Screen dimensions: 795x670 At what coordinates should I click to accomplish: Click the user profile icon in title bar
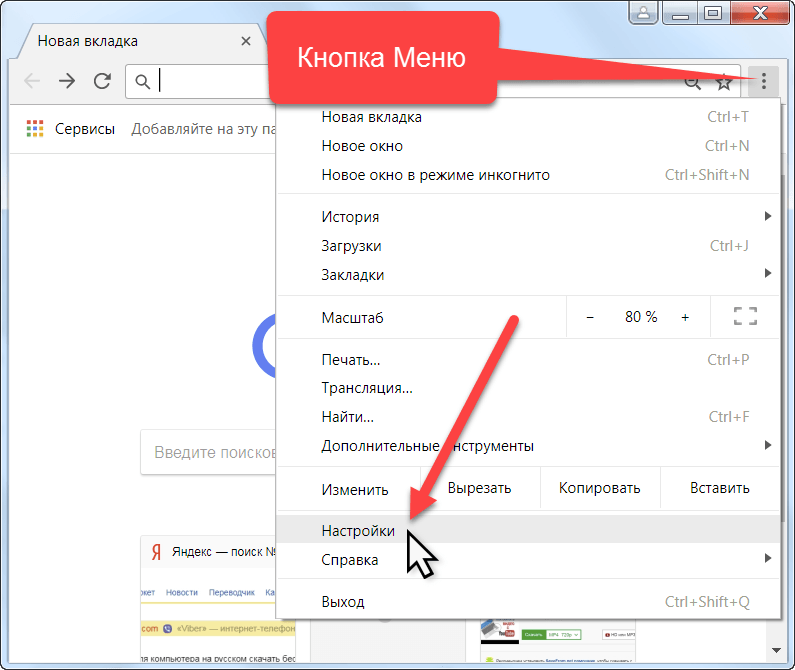(x=643, y=12)
